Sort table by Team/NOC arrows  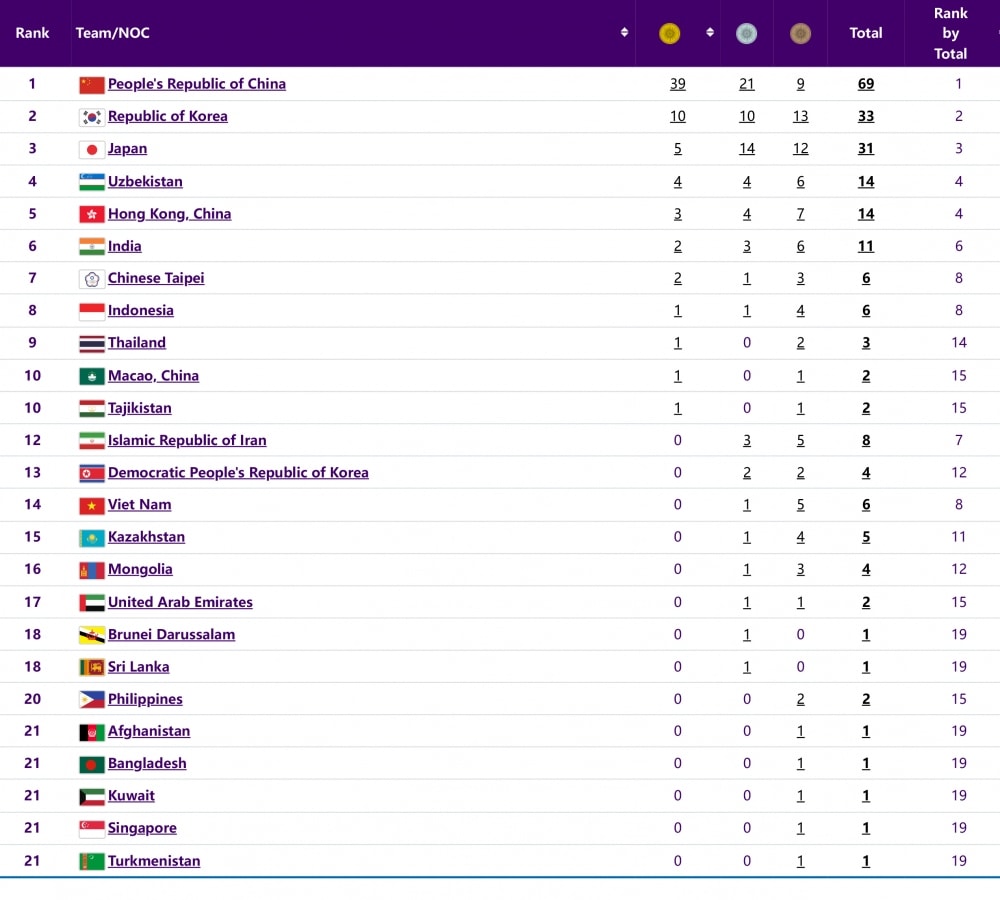click(x=624, y=32)
